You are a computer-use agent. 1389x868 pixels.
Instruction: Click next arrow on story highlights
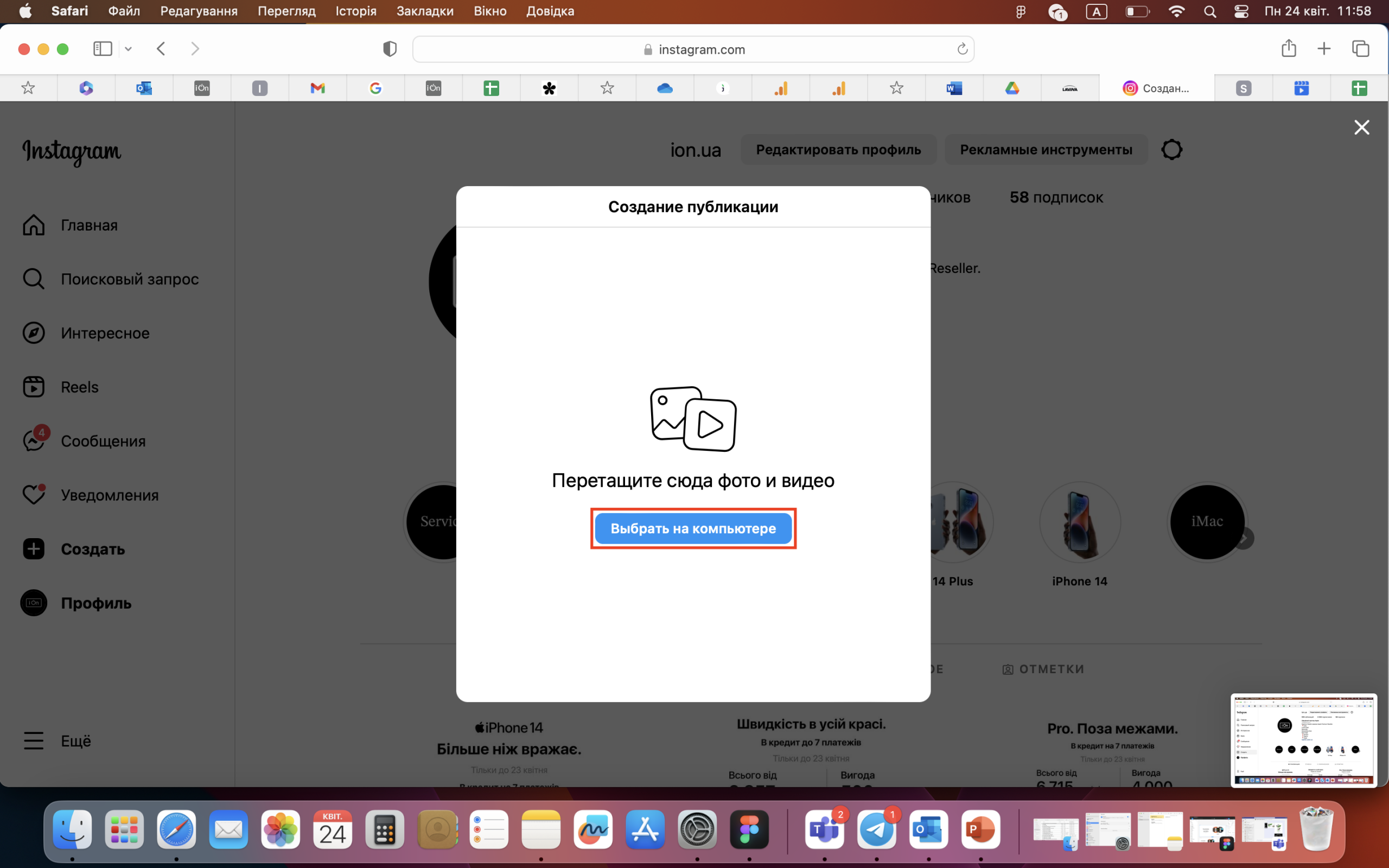(x=1244, y=539)
